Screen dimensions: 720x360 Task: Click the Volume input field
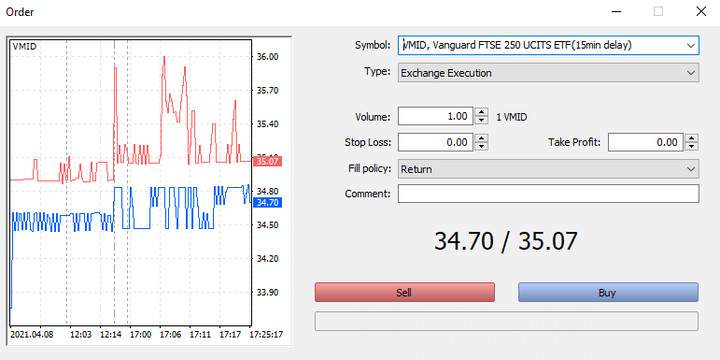(435, 116)
